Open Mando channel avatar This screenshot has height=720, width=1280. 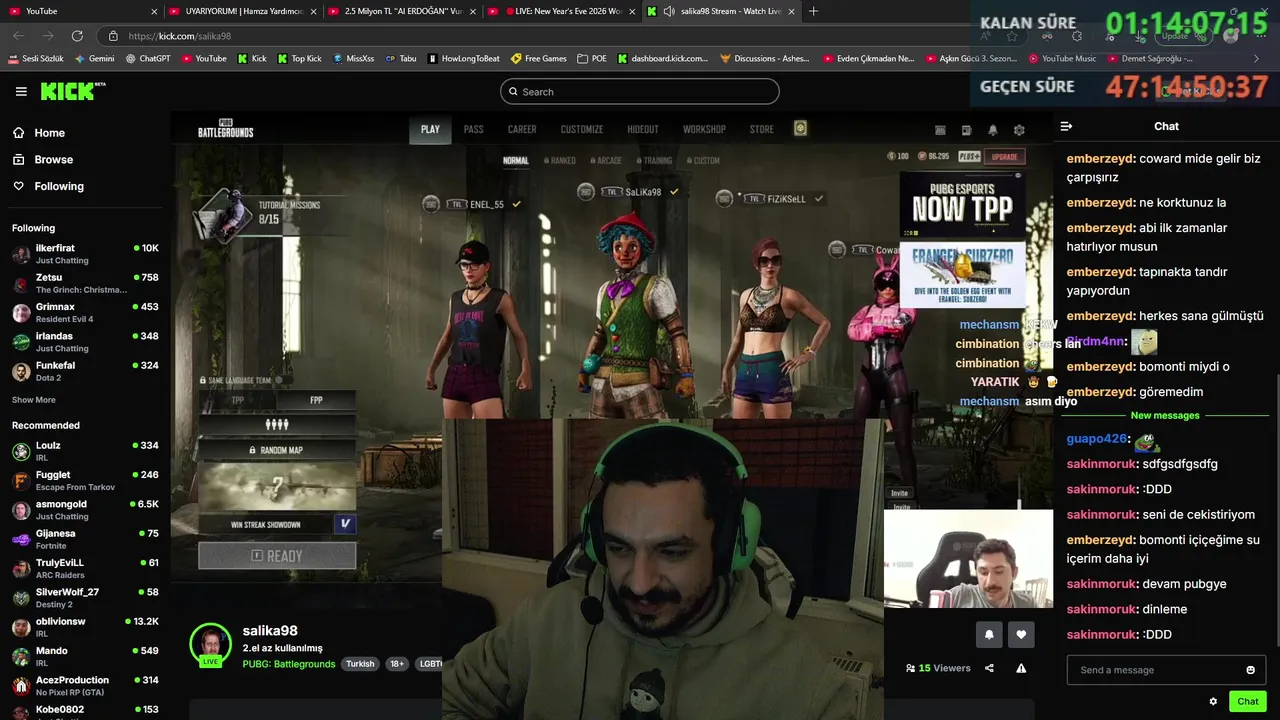click(x=21, y=657)
